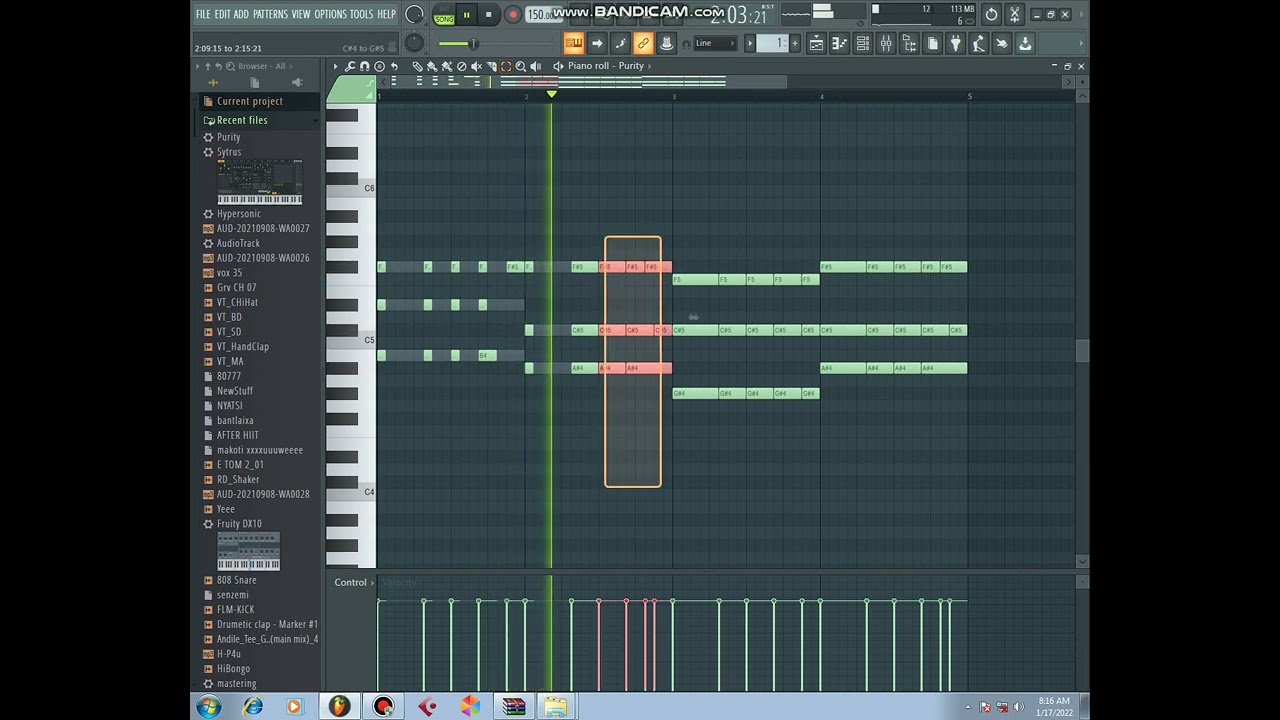
Task: Click the save/export icon in toolbar
Action: 1025,43
